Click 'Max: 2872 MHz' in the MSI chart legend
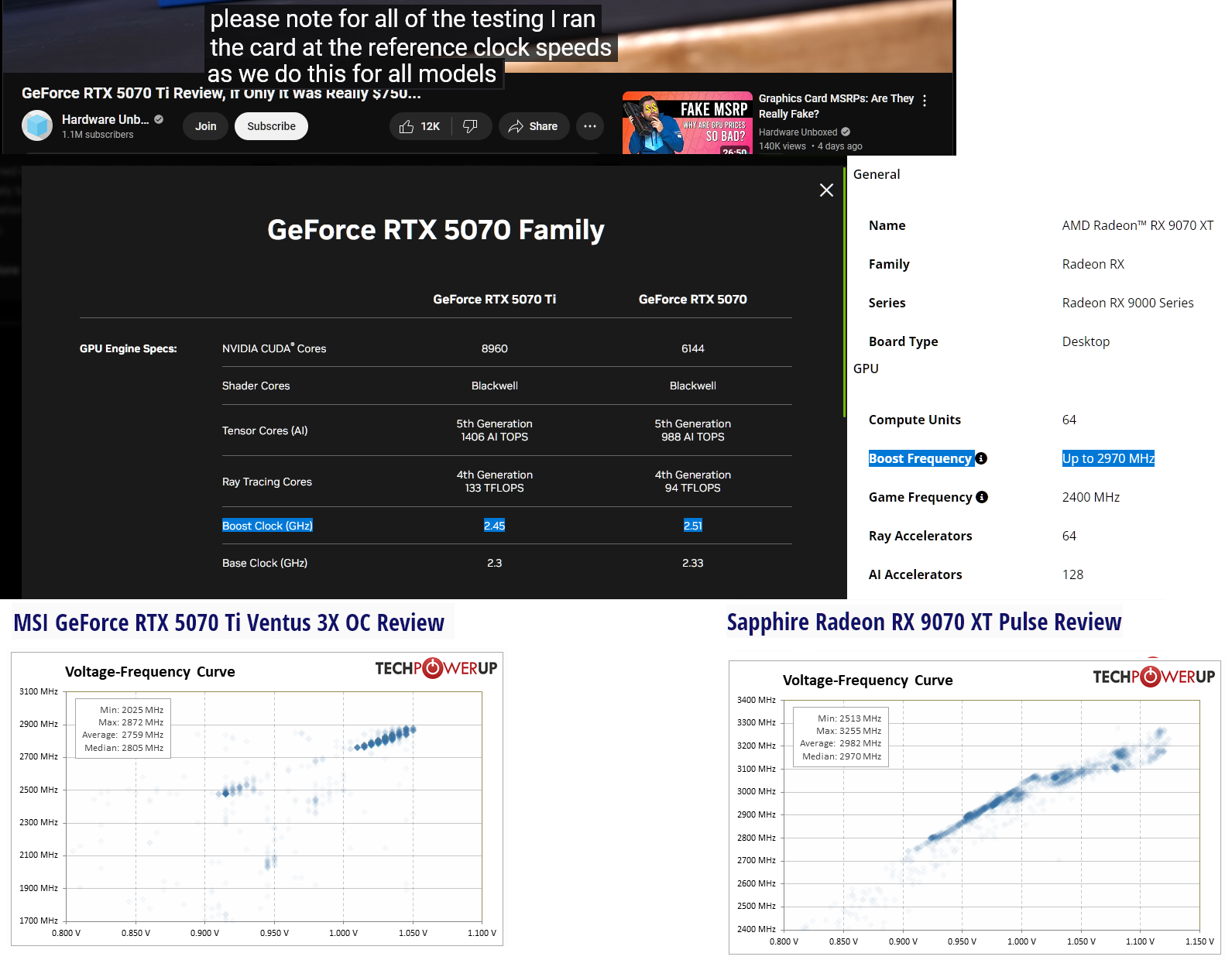This screenshot has width=1232, height=960. pyautogui.click(x=131, y=722)
